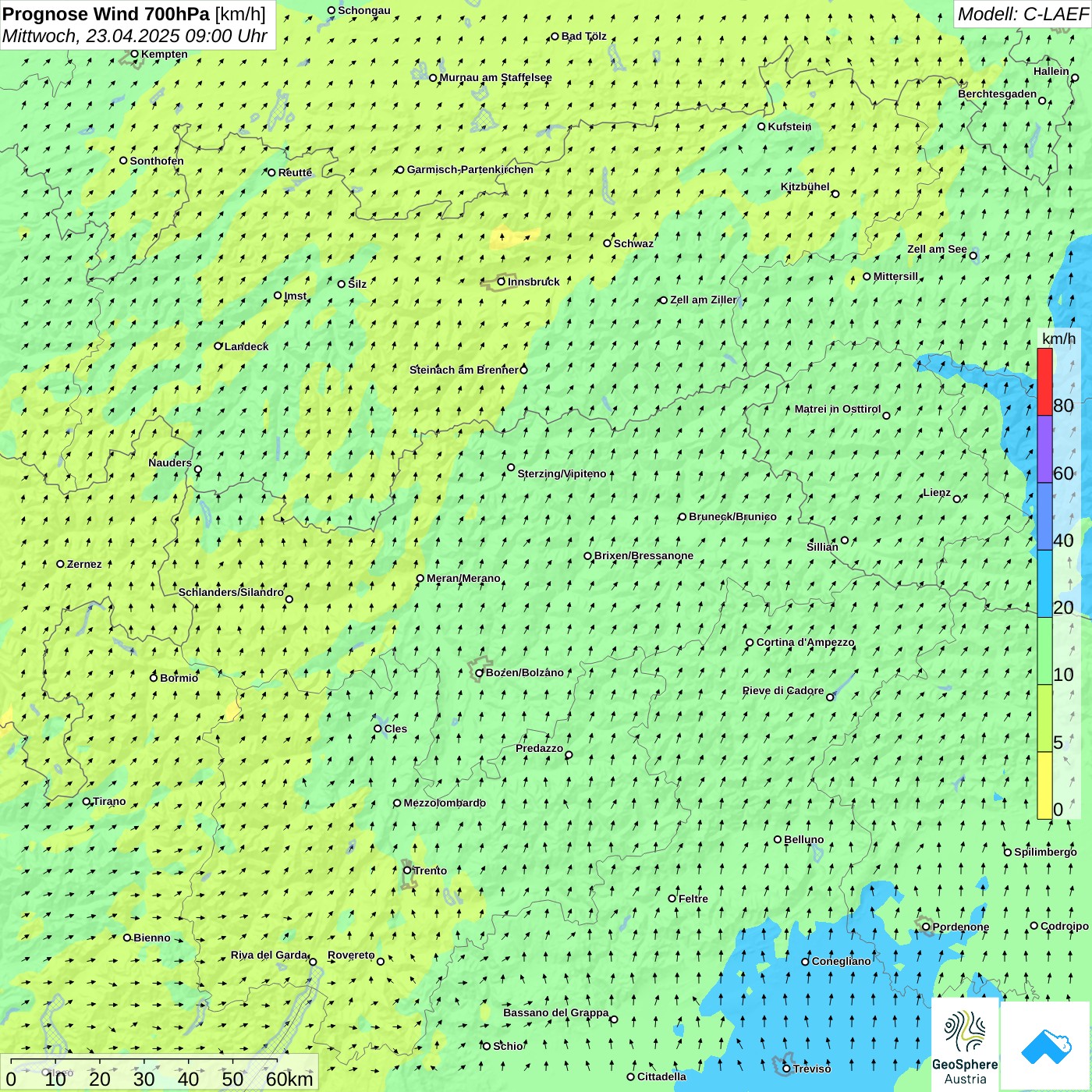The image size is (1092, 1092).
Task: Select the Sterzing/Vipiteno label
Action: click(x=562, y=473)
